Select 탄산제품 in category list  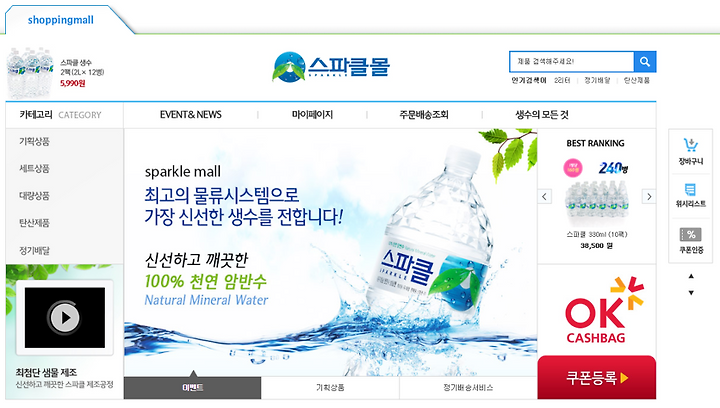click(34, 223)
